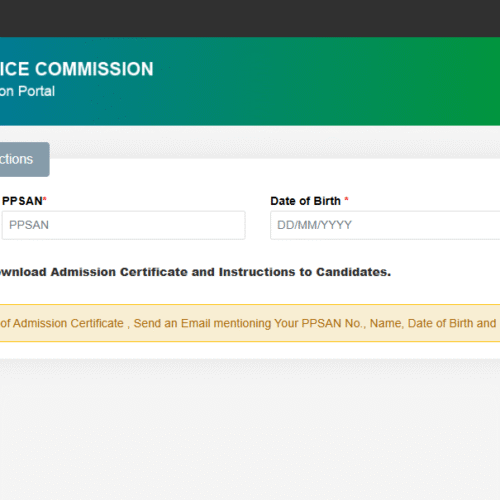This screenshot has height=500, width=500.
Task: Click the red asterisk beside Date of Birth
Action: pos(346,199)
